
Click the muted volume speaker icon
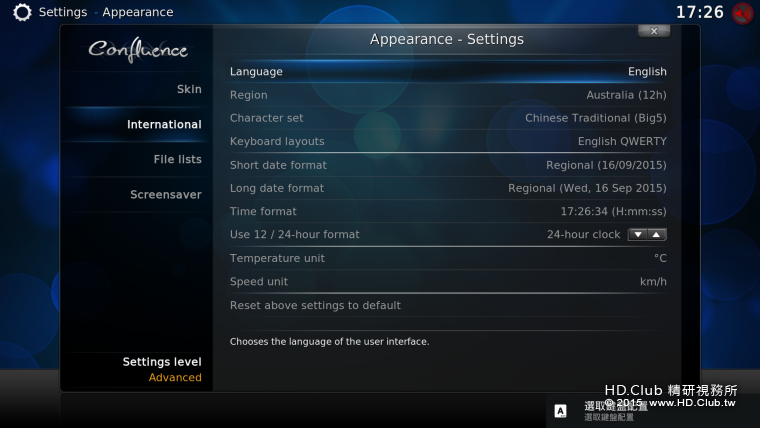point(743,13)
